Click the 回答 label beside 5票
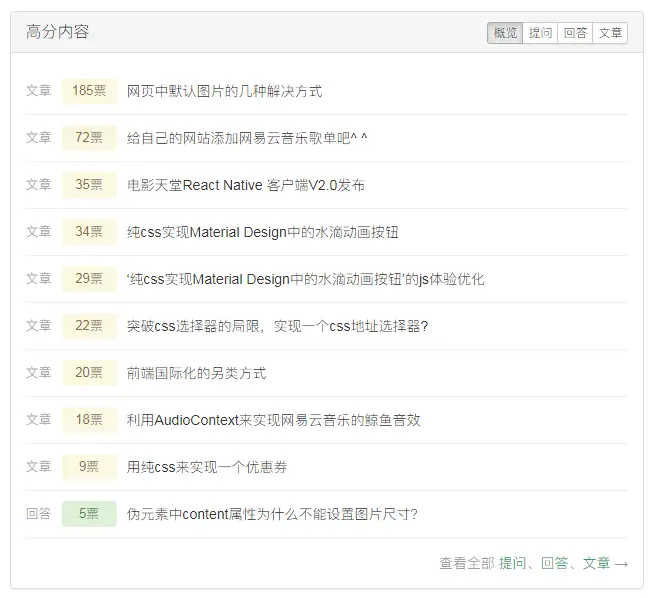This screenshot has width=650, height=598. pyautogui.click(x=39, y=514)
